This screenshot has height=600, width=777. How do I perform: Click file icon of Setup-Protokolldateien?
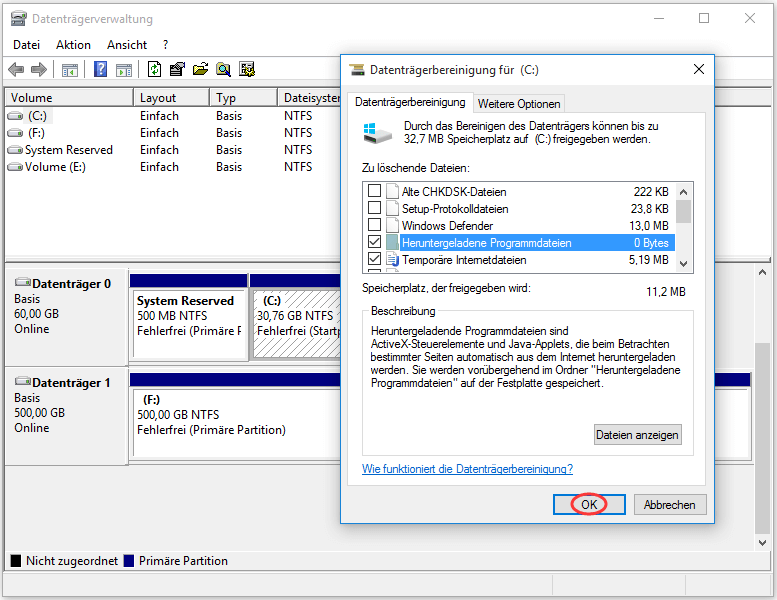[x=392, y=208]
